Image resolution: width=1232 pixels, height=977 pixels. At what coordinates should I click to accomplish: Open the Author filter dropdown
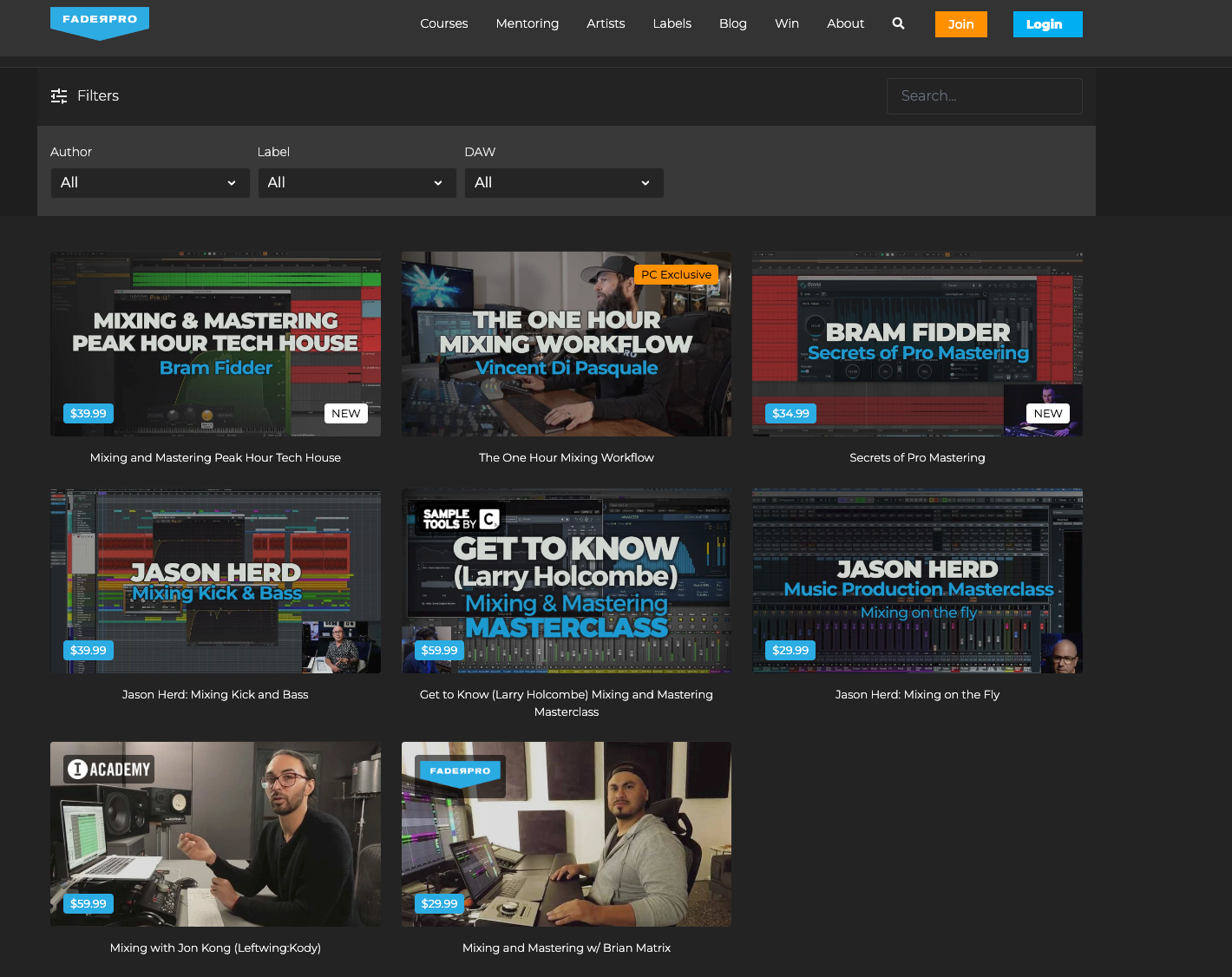pos(149,182)
